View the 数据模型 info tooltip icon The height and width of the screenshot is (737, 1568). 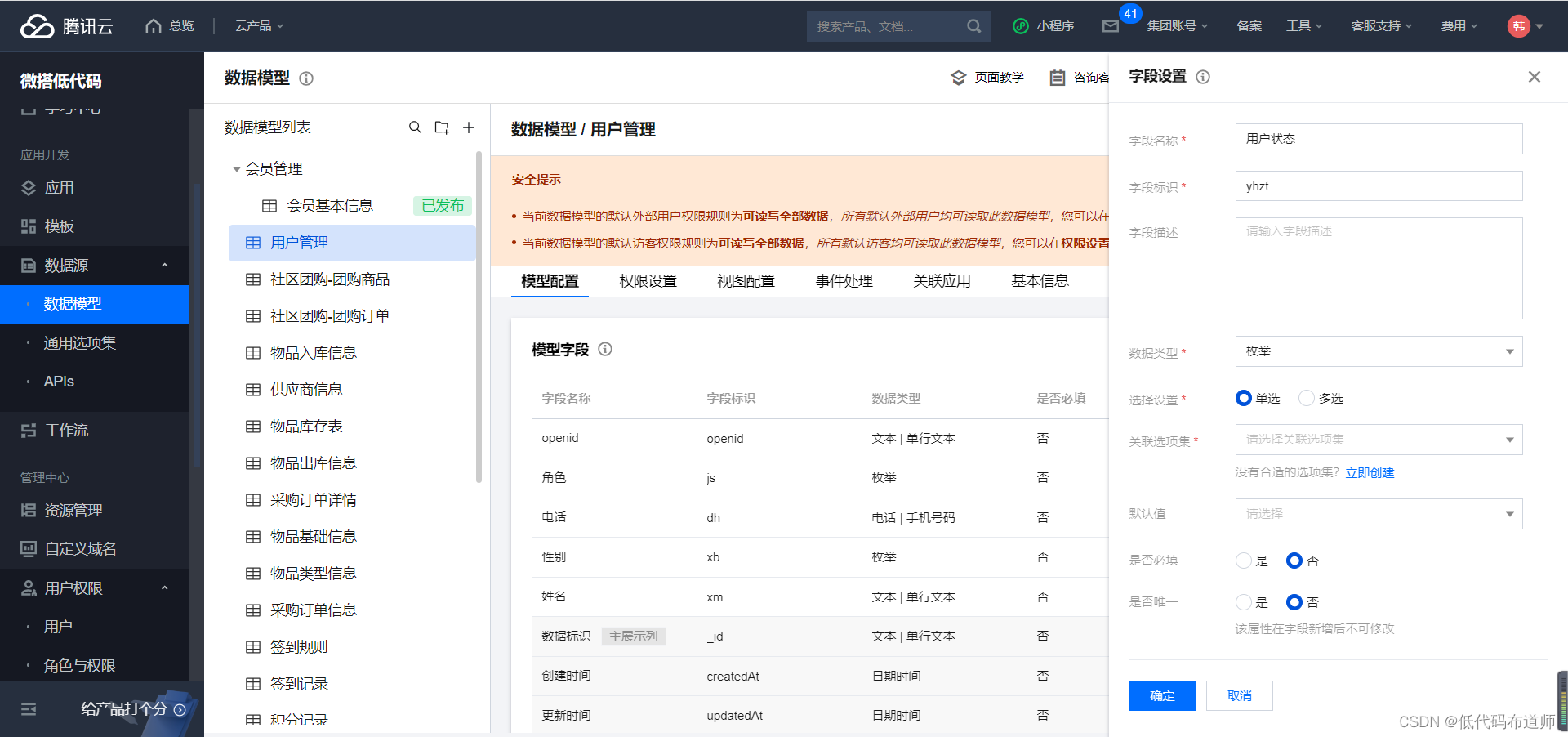[306, 78]
